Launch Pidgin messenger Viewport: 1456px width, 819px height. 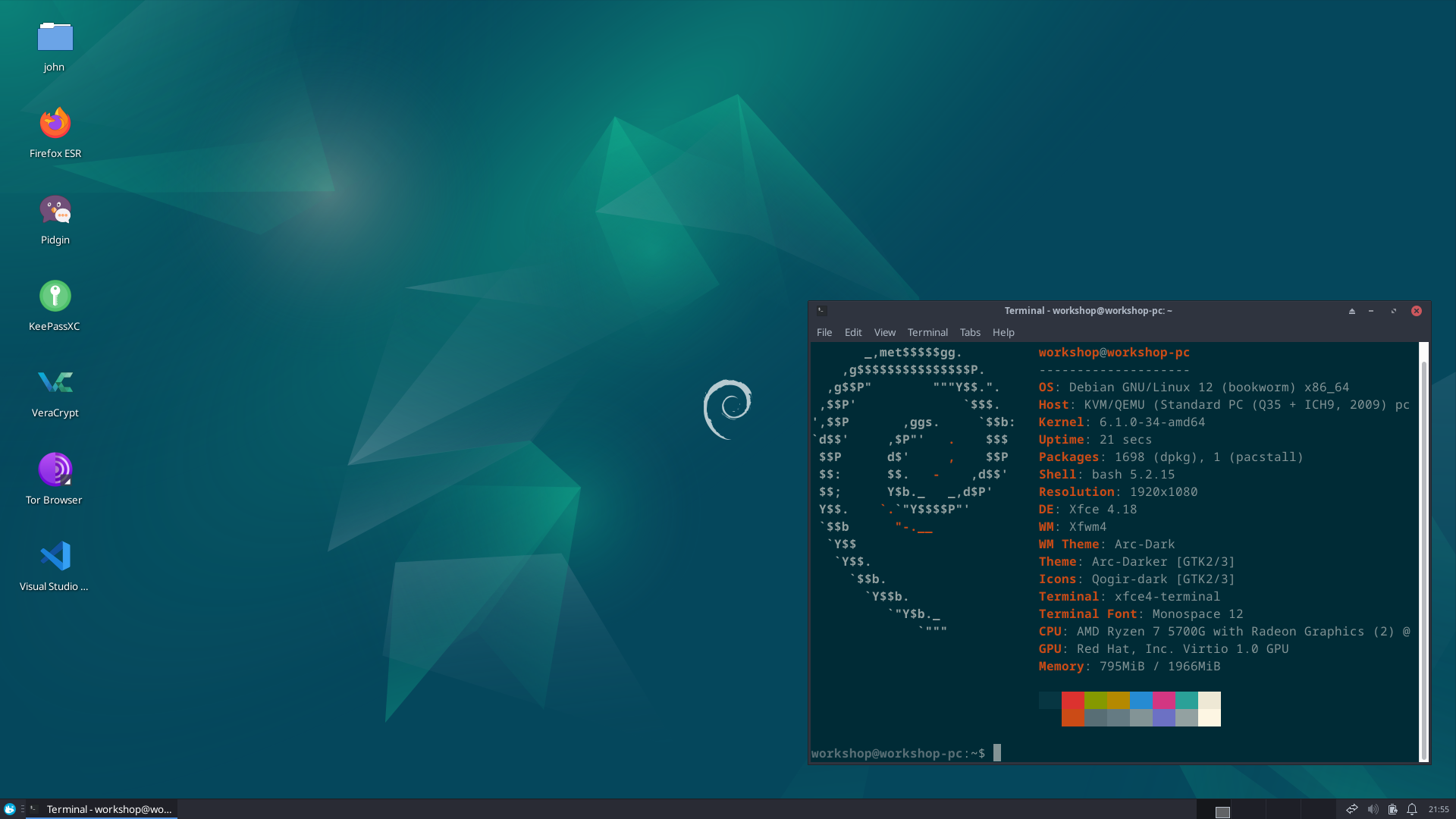[54, 209]
